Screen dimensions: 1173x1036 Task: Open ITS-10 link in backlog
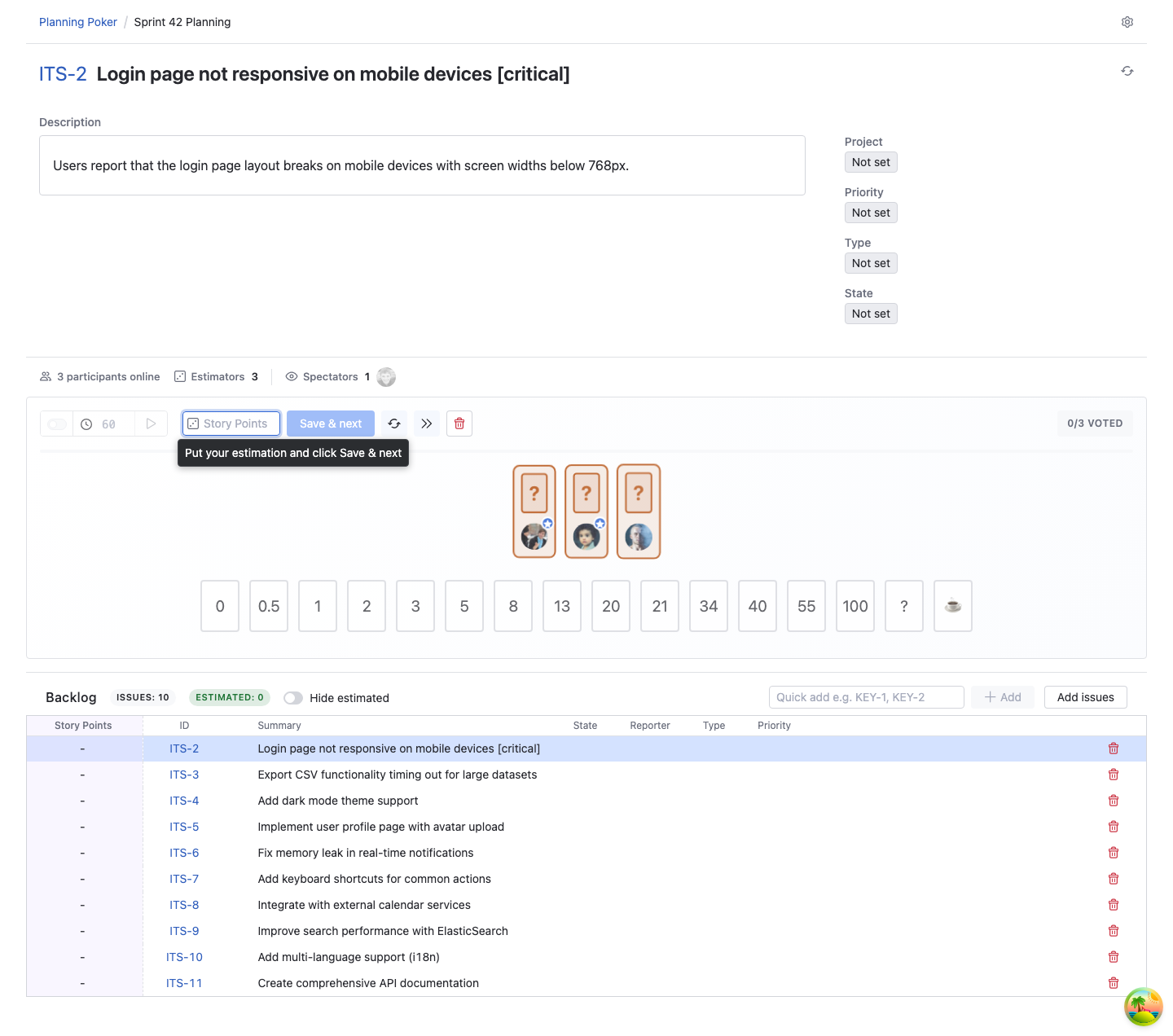[x=184, y=957]
